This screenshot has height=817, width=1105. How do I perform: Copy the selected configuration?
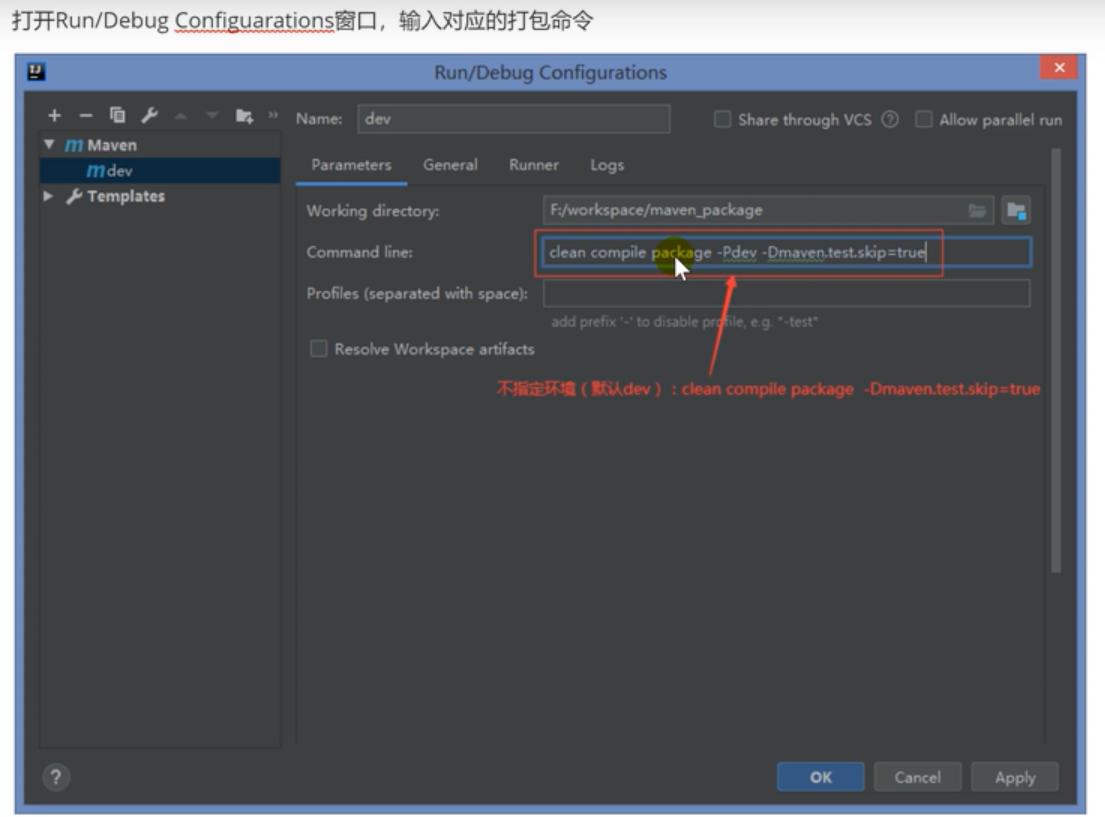tap(117, 115)
